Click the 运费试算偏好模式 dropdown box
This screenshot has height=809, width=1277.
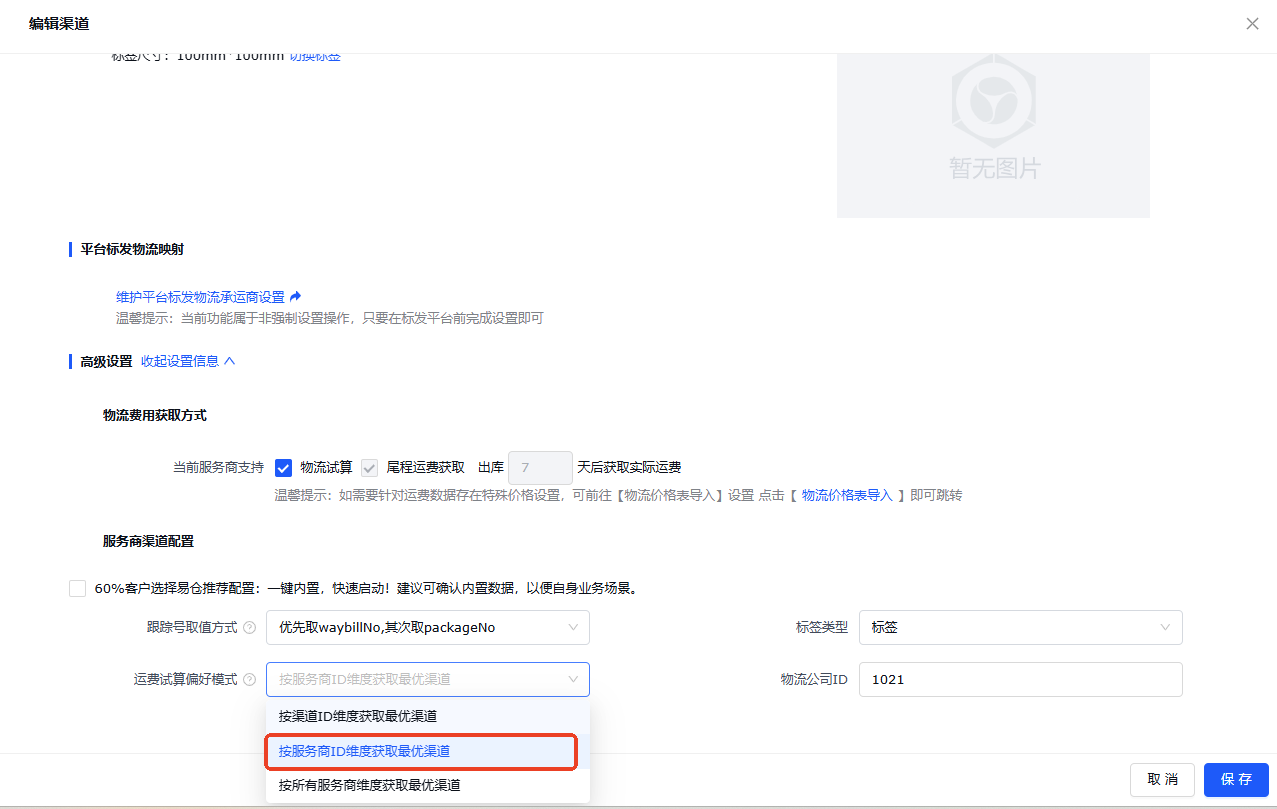click(x=427, y=680)
